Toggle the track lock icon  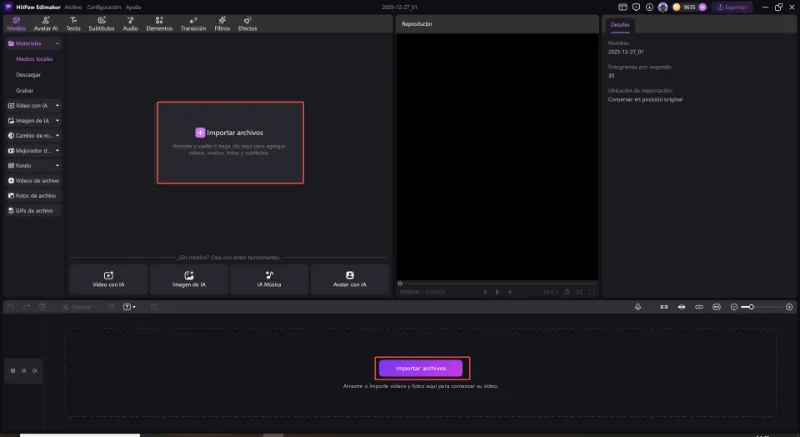[x=13, y=371]
